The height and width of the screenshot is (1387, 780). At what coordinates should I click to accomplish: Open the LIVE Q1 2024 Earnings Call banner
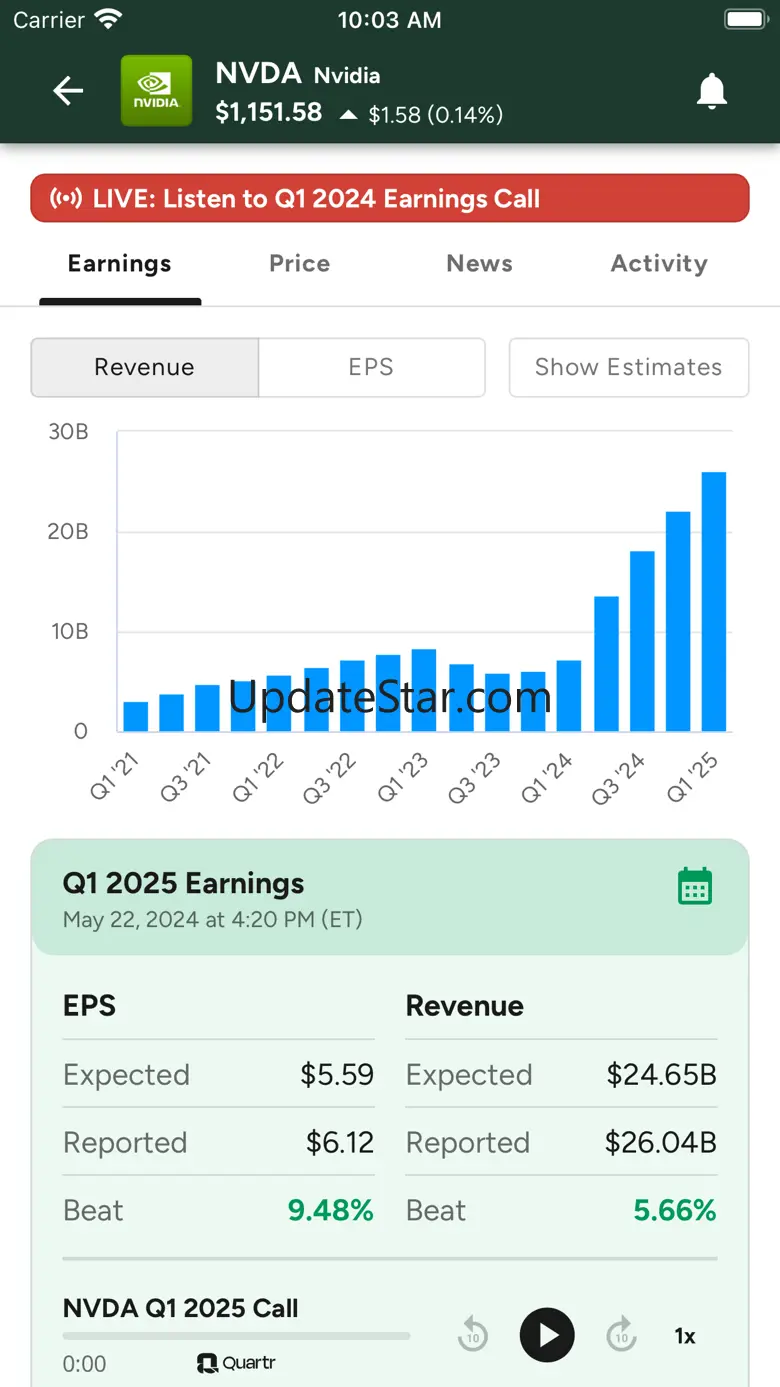click(390, 198)
